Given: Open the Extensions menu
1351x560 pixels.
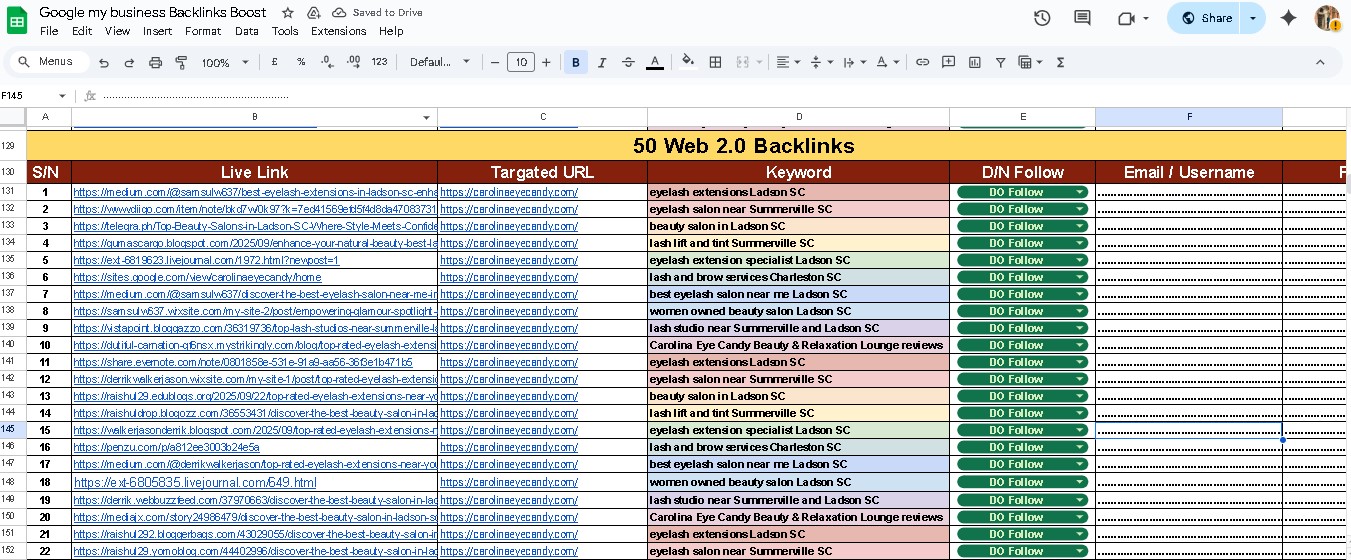Looking at the screenshot, I should pyautogui.click(x=338, y=31).
